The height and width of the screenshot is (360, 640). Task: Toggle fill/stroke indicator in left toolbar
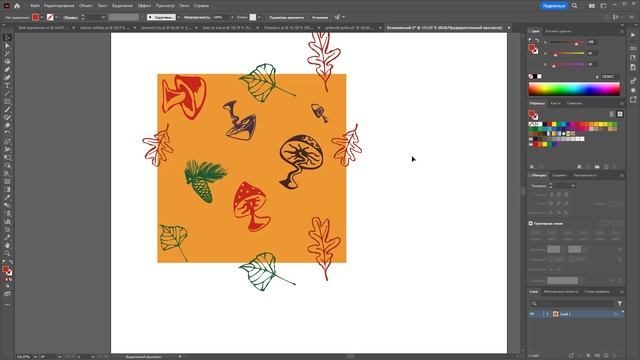(7, 271)
